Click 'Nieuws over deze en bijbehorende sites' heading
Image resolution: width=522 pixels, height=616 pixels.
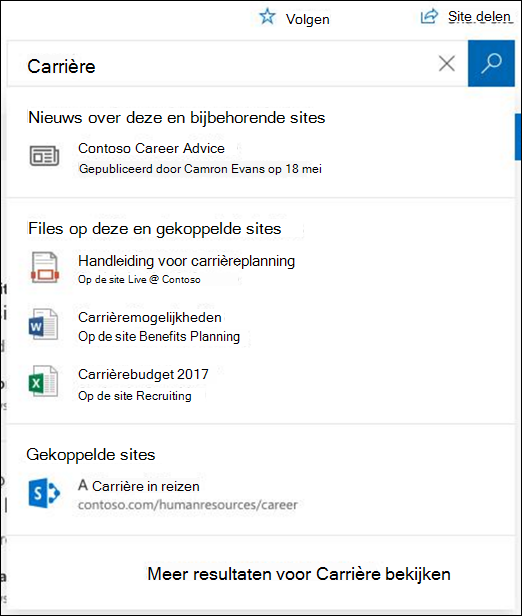pos(177,117)
